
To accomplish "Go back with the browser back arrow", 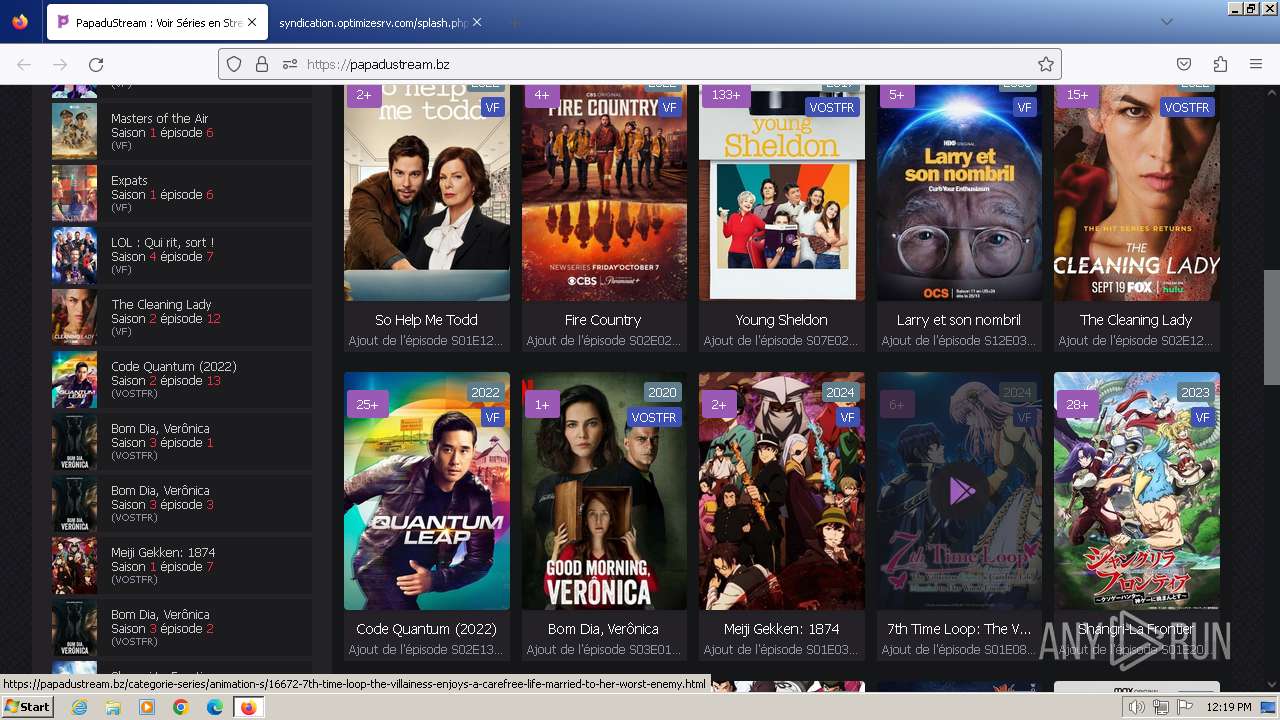I will coord(24,64).
